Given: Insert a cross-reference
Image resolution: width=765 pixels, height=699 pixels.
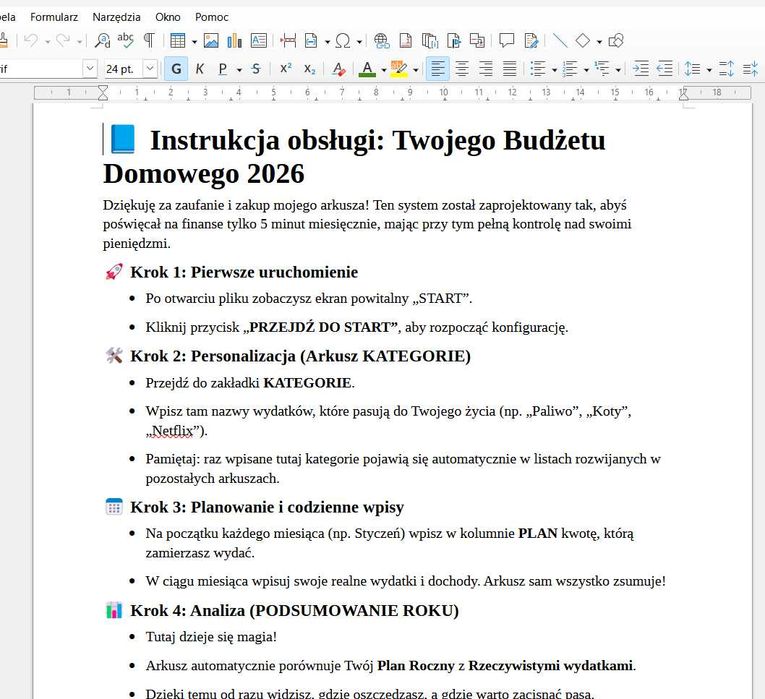Looking at the screenshot, I should pos(477,41).
